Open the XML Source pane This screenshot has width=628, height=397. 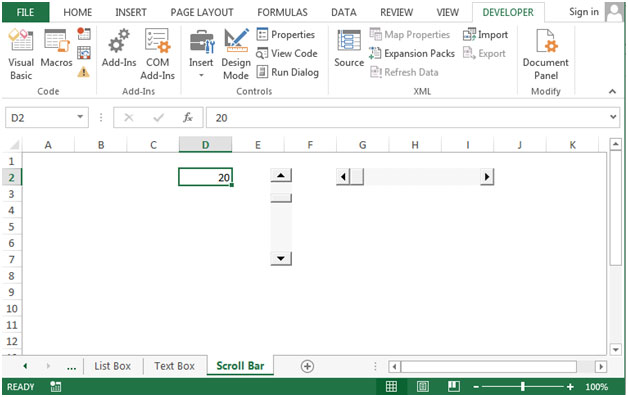click(349, 48)
